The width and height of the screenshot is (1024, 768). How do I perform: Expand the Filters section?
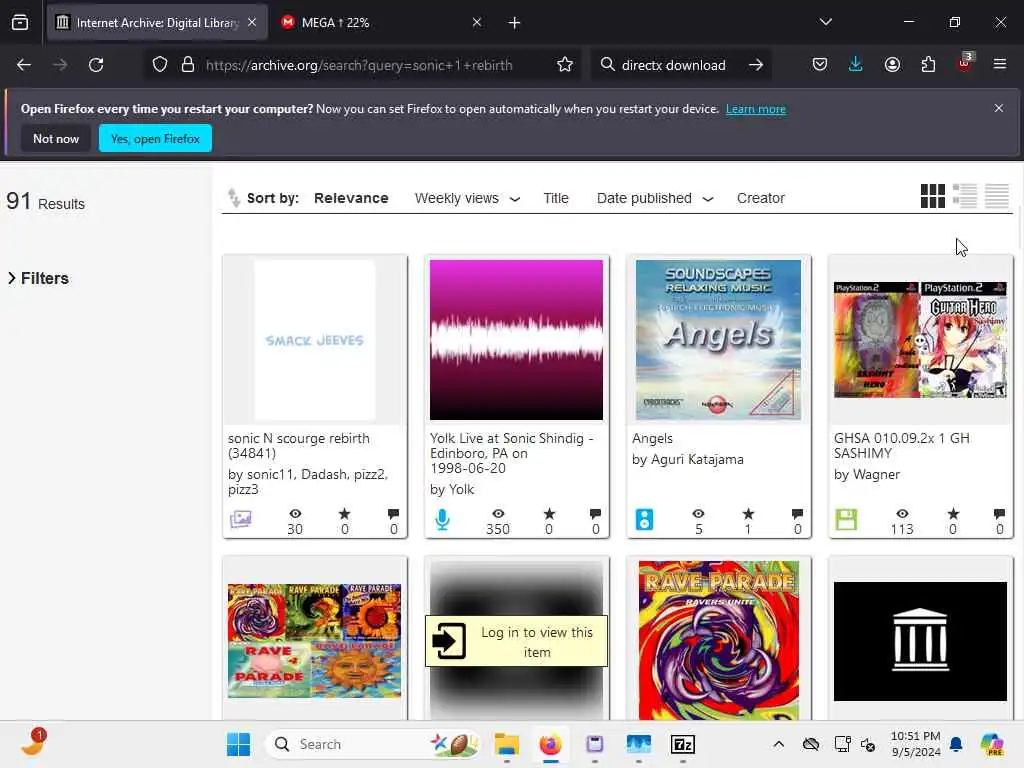38,278
